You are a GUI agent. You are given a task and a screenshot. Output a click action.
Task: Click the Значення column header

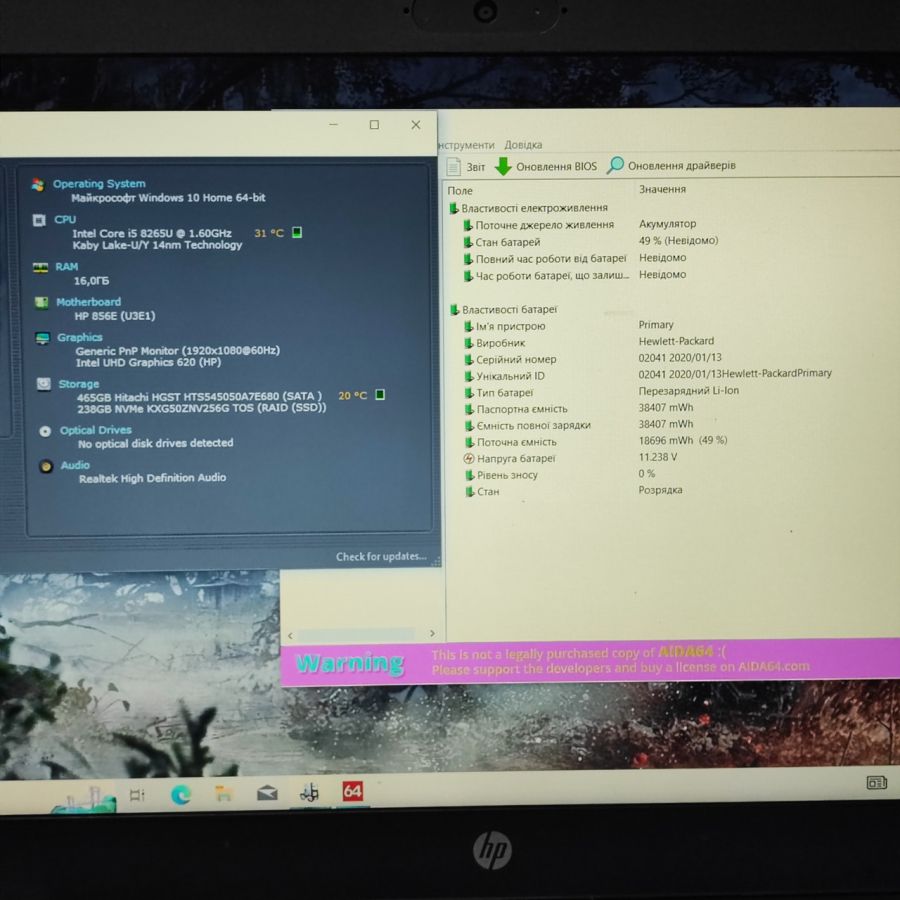(x=662, y=189)
